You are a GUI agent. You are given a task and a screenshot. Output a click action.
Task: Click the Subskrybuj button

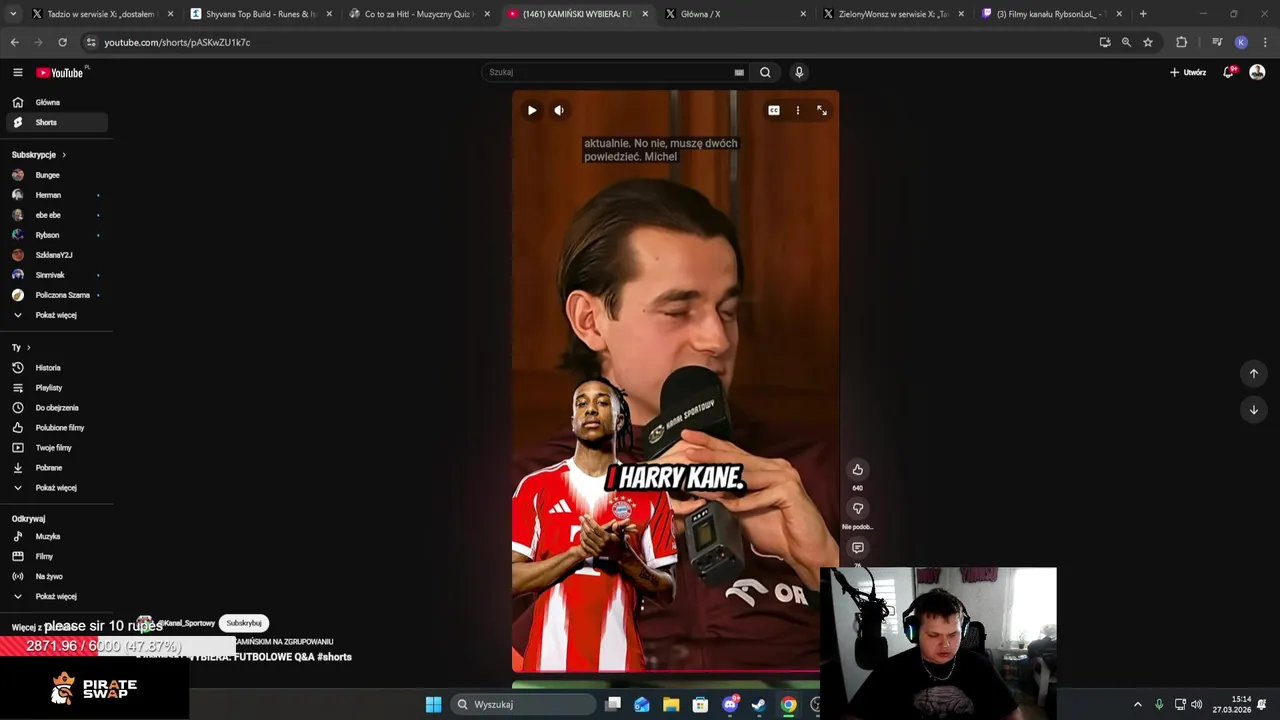[x=244, y=623]
